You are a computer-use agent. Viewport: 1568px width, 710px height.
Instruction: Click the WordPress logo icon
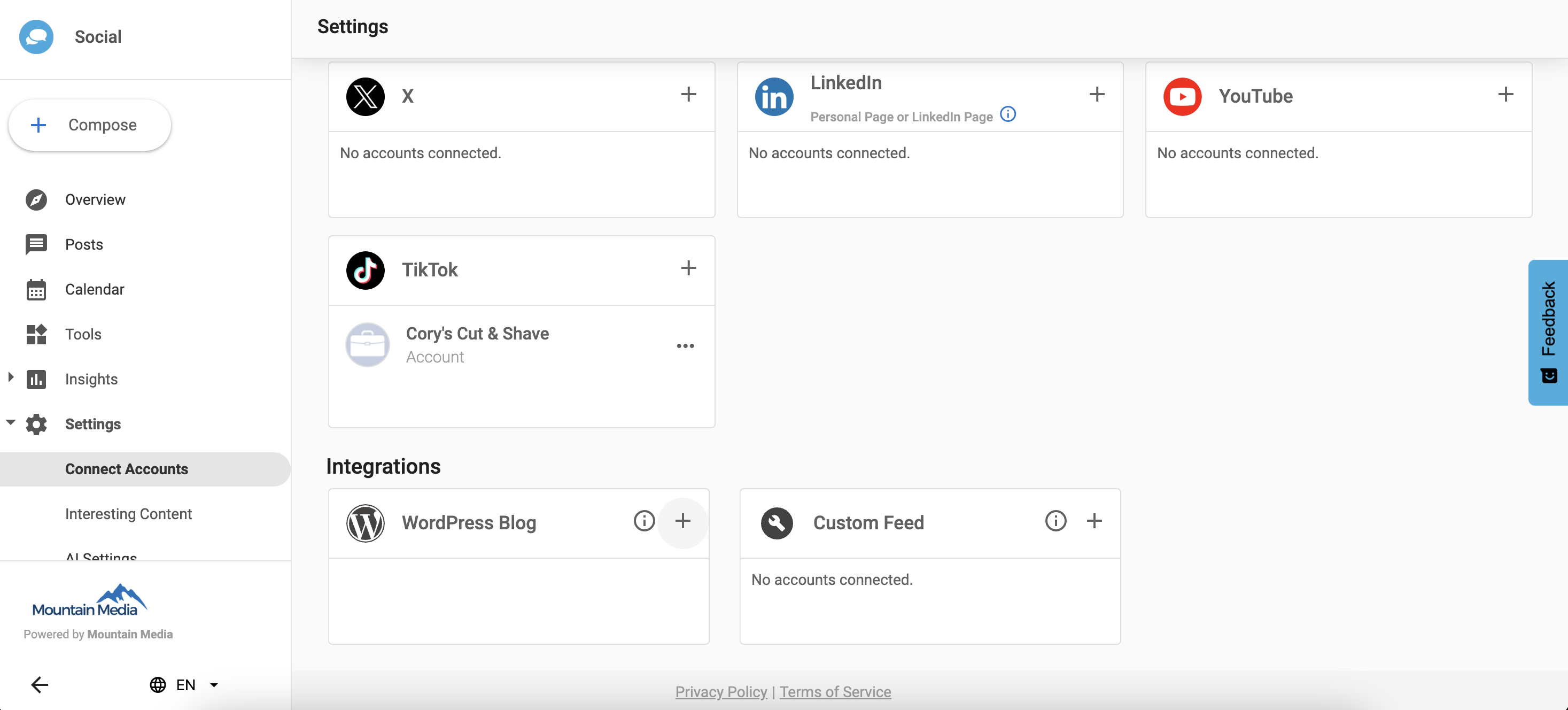365,523
